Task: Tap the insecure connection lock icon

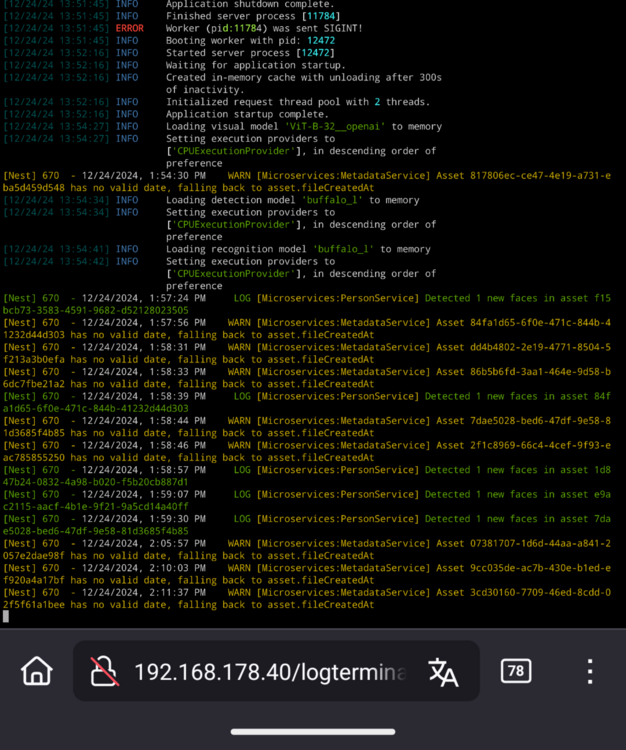Action: pos(104,671)
